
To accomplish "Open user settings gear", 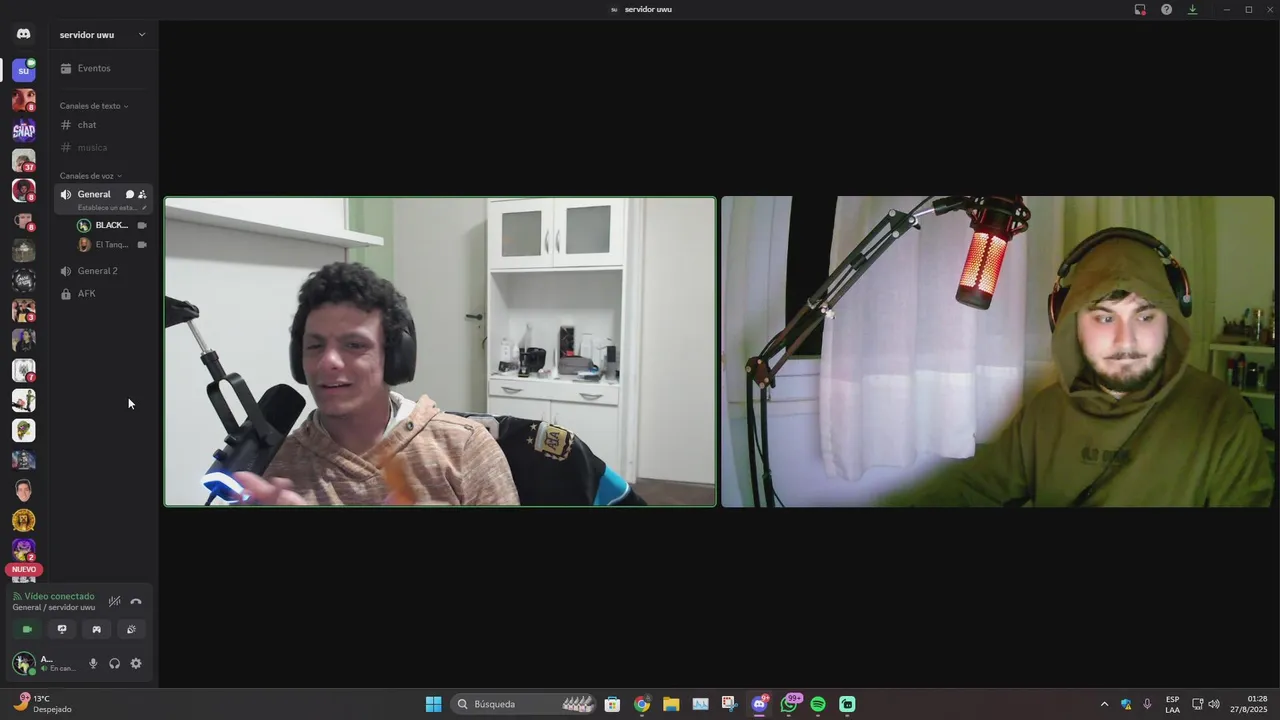I will pos(136,663).
